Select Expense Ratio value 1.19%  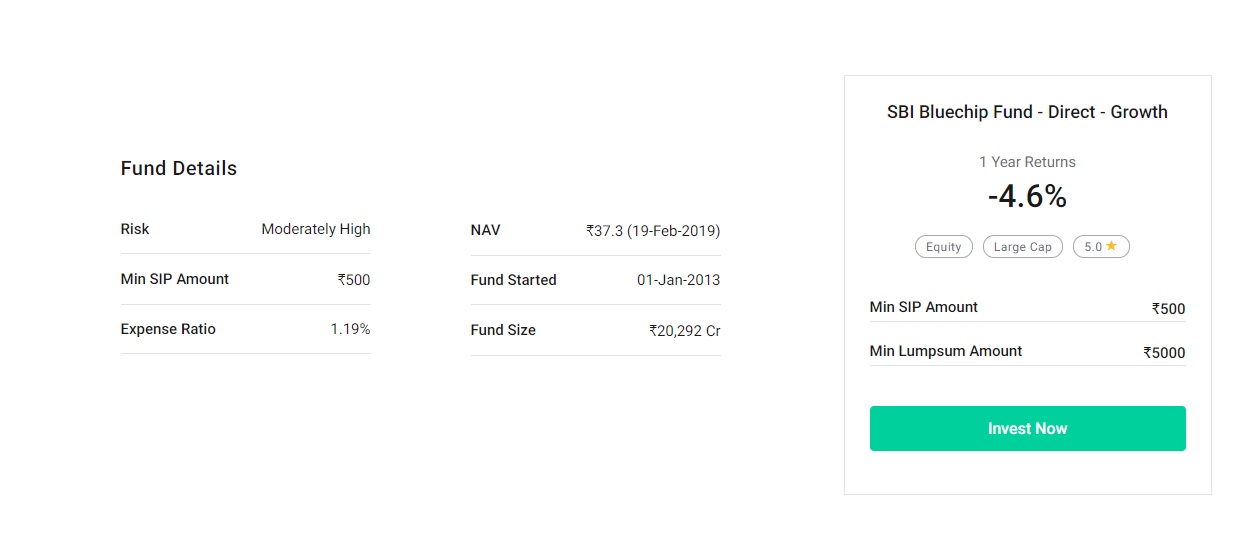350,329
